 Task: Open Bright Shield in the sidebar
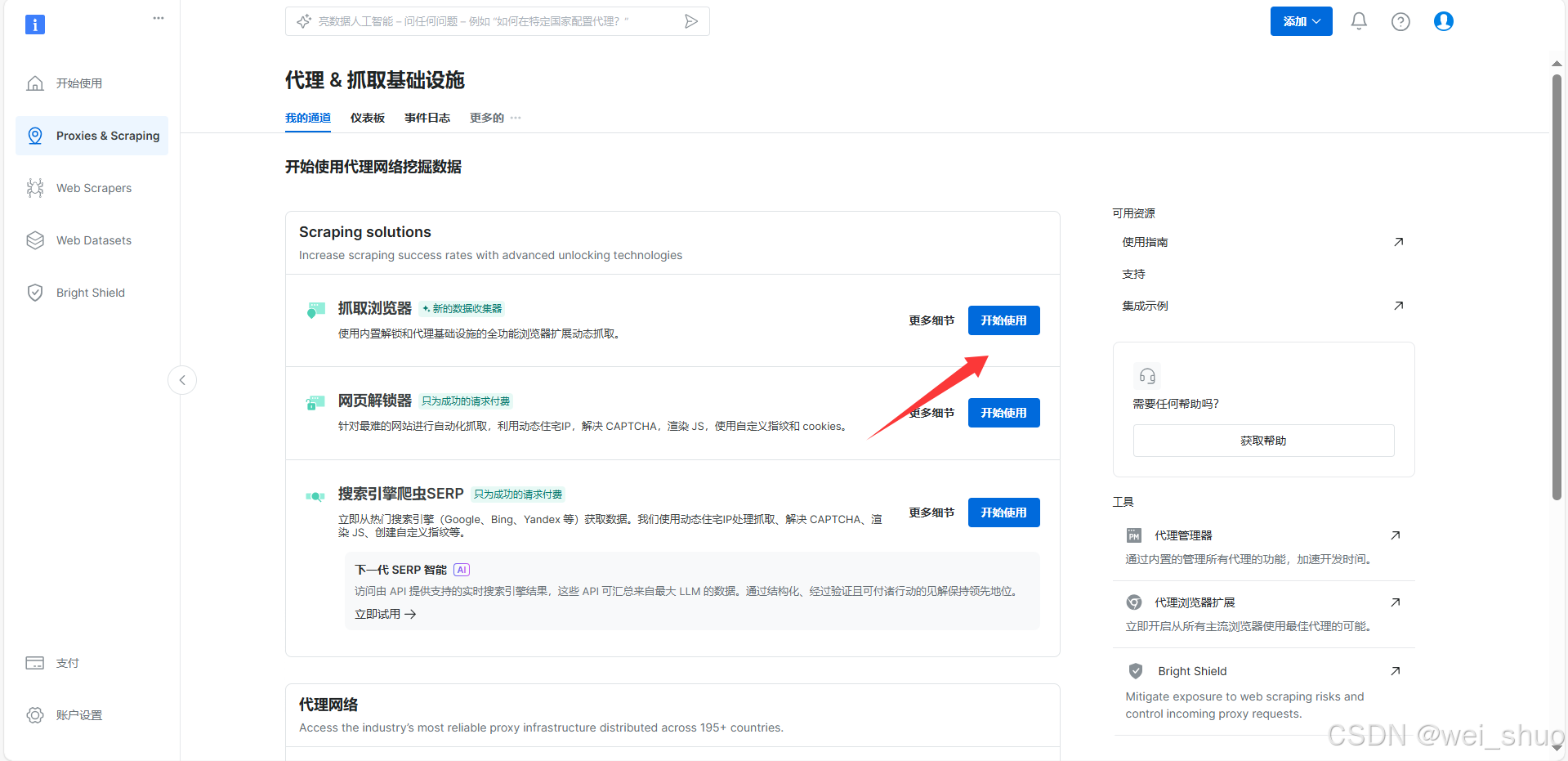90,292
